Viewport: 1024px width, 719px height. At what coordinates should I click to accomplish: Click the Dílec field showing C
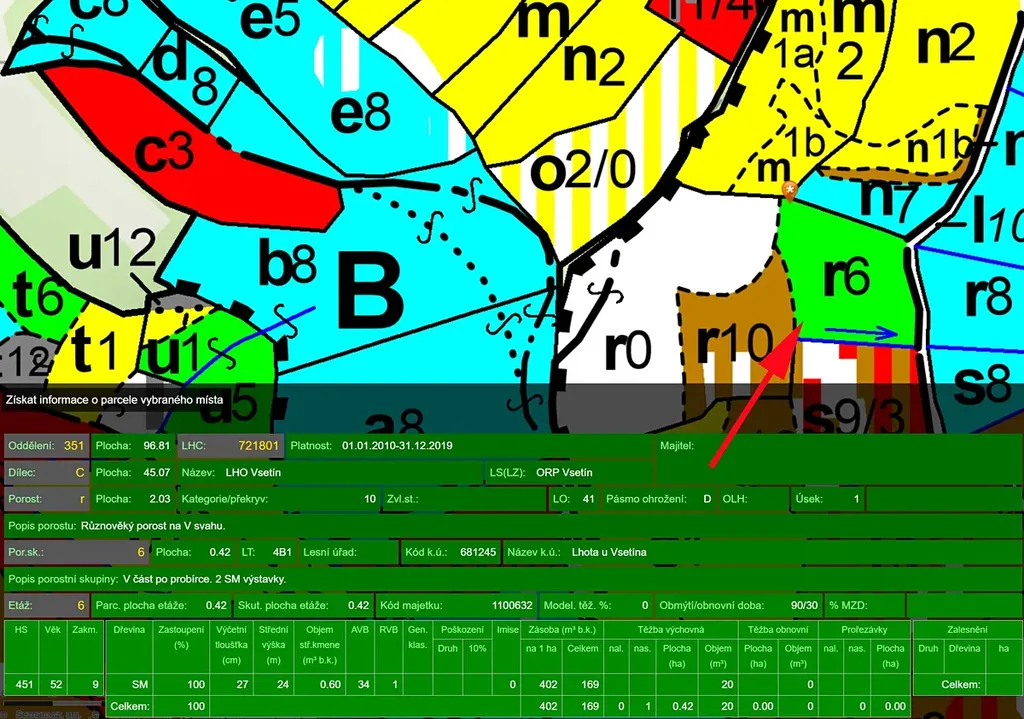coord(47,472)
